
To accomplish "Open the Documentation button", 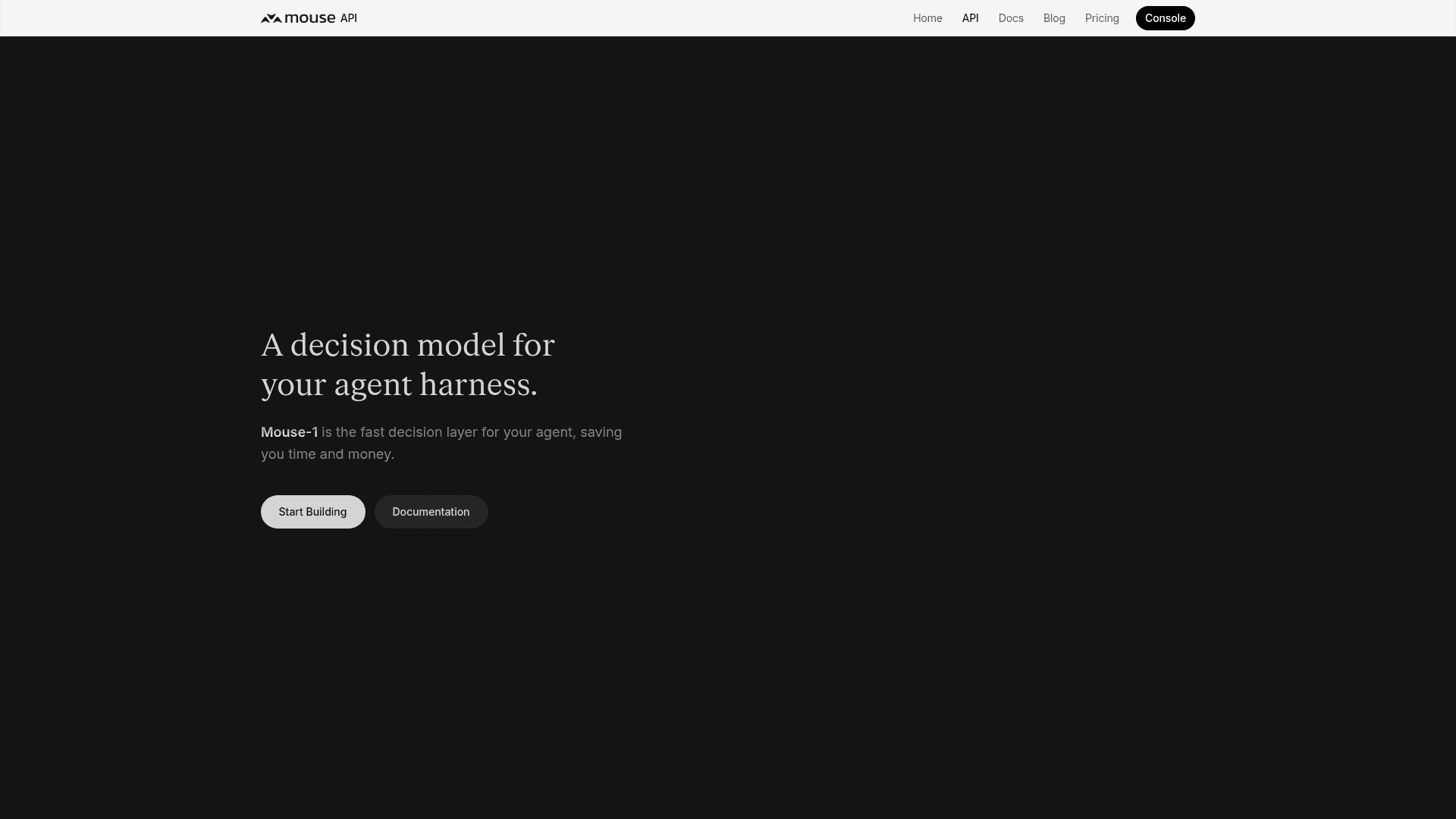I will point(431,512).
